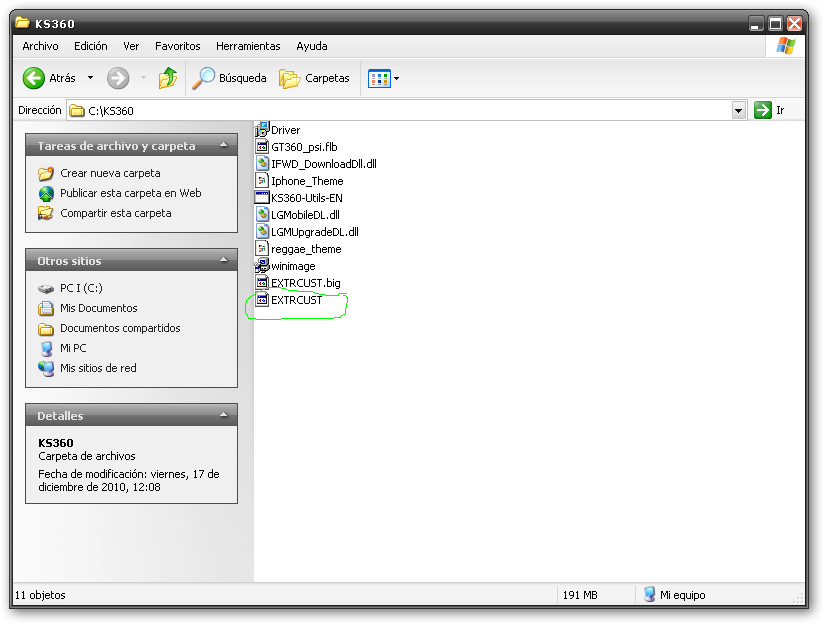Click the Mis sitios de red icon
Screen dimensions: 824x624
pos(46,369)
